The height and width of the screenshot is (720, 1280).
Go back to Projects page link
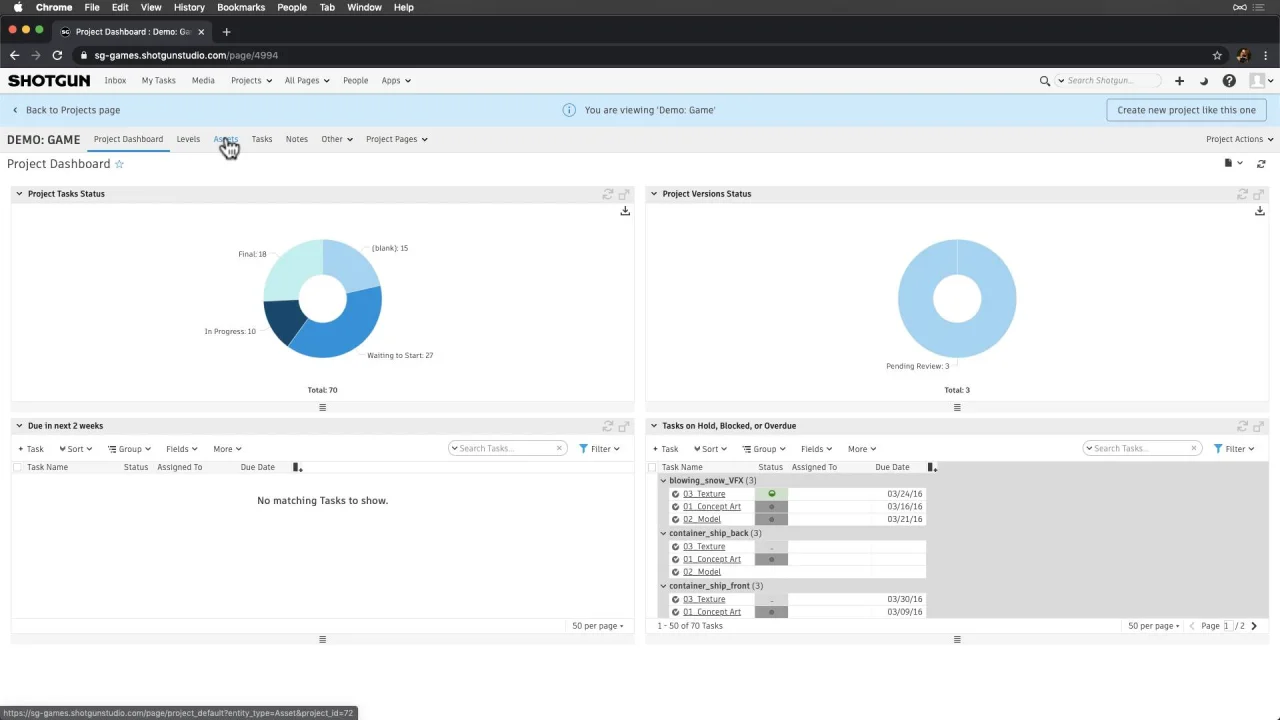66,110
